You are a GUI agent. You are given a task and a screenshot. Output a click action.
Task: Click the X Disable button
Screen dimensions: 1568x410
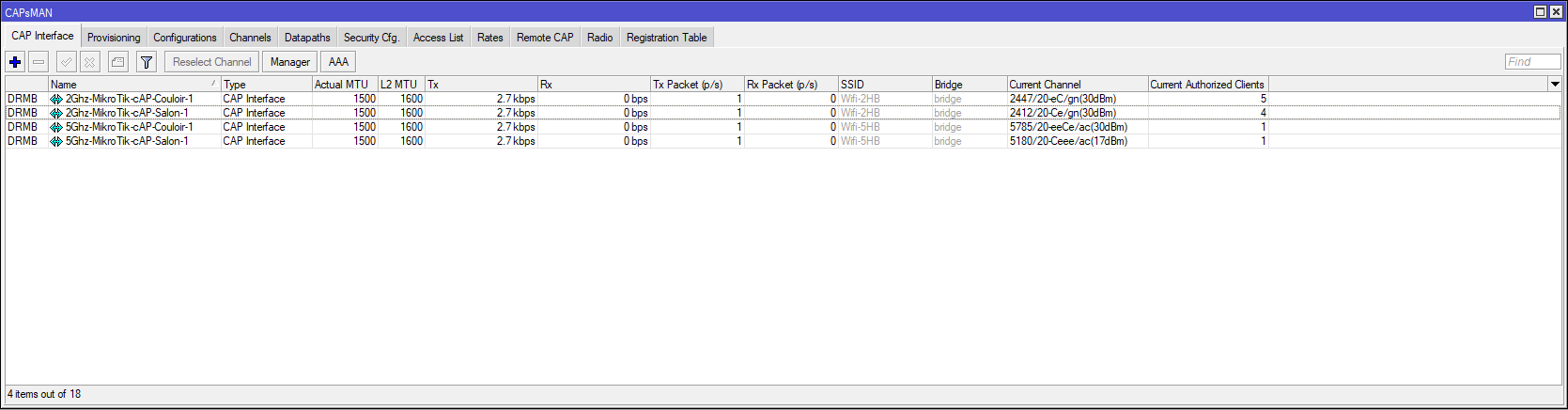point(89,62)
